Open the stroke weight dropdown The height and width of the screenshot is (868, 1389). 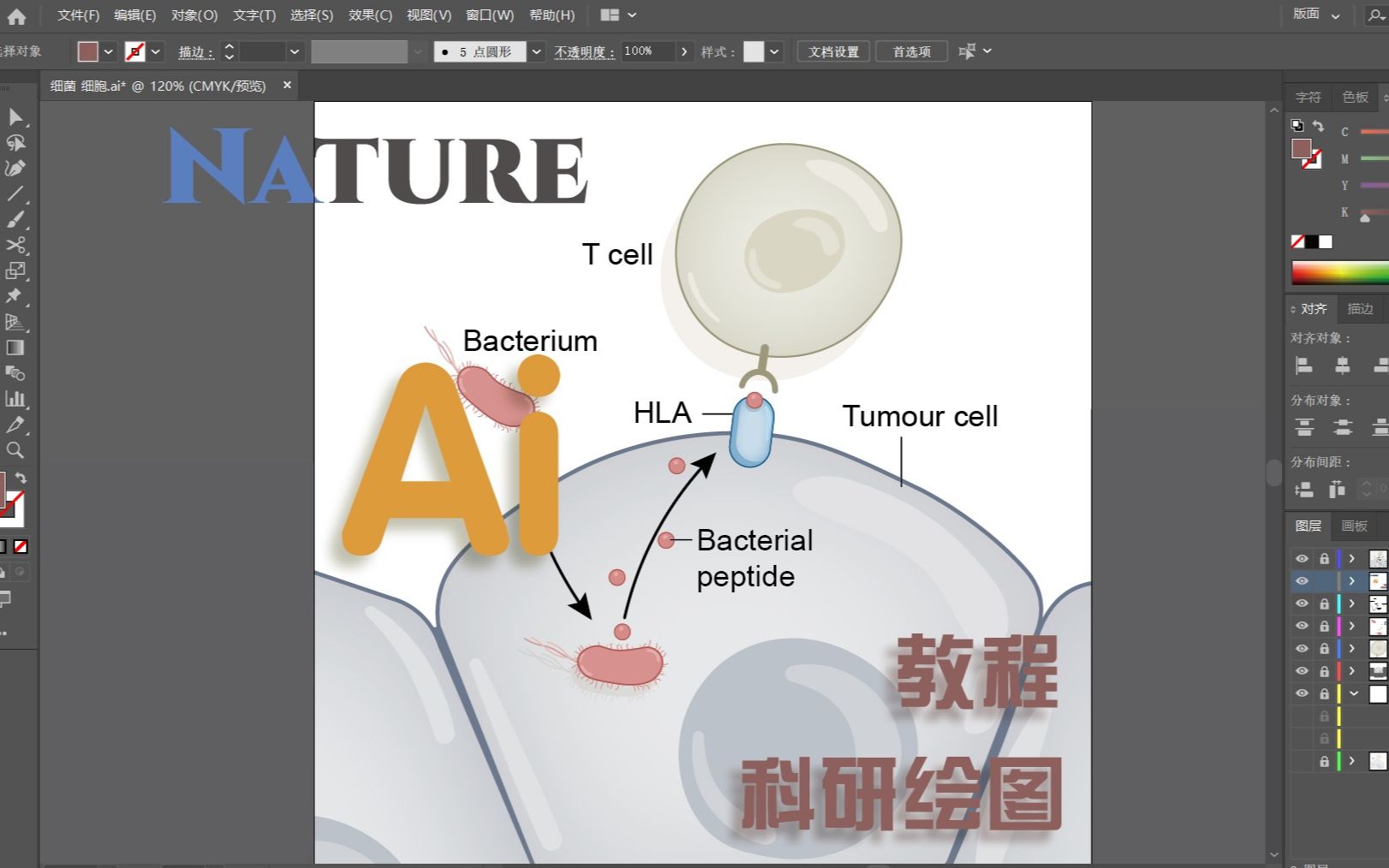coord(295,51)
